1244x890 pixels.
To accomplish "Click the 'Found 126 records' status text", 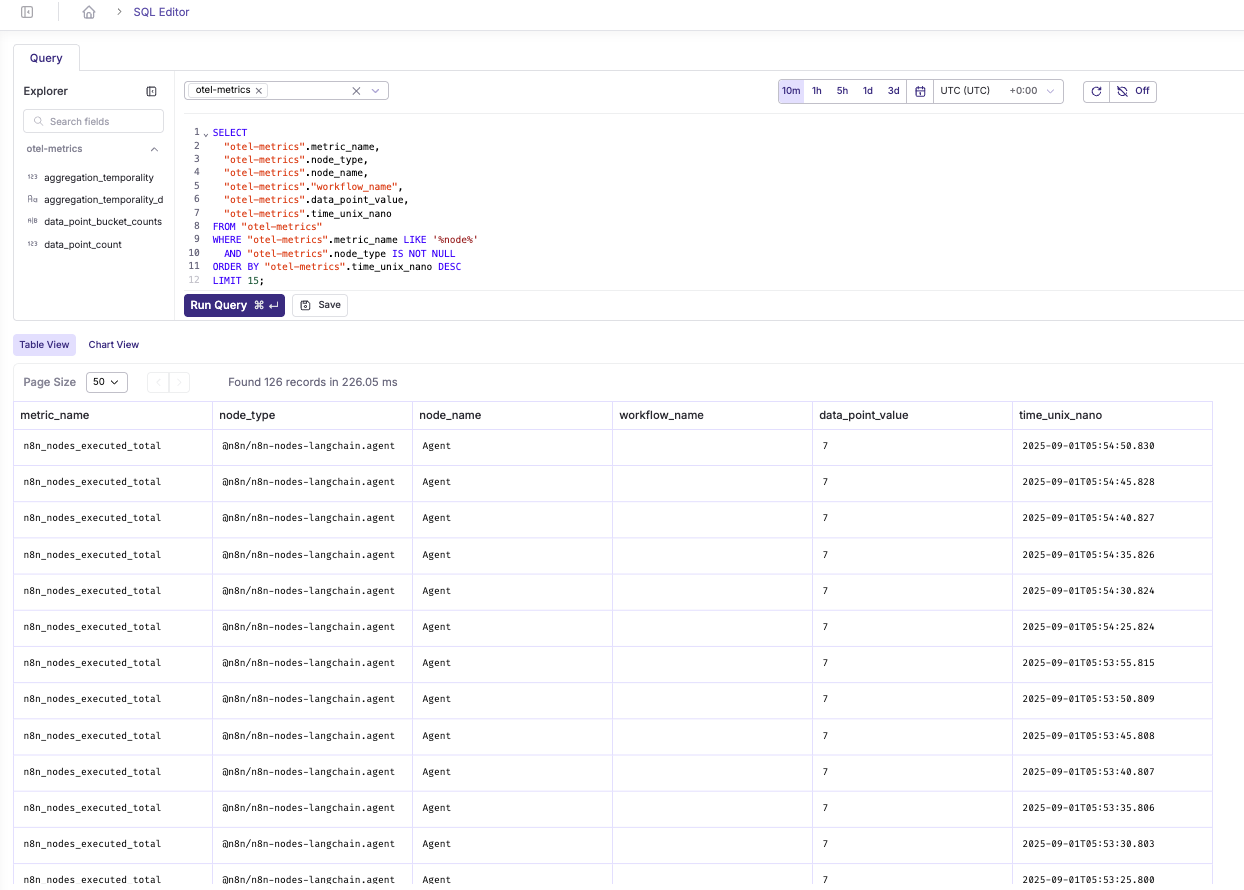I will coord(313,382).
